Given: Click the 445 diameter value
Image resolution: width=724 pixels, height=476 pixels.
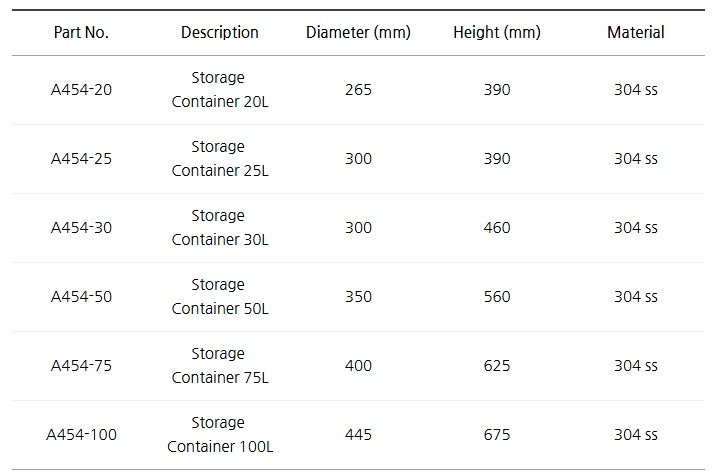Looking at the screenshot, I should (358, 435).
